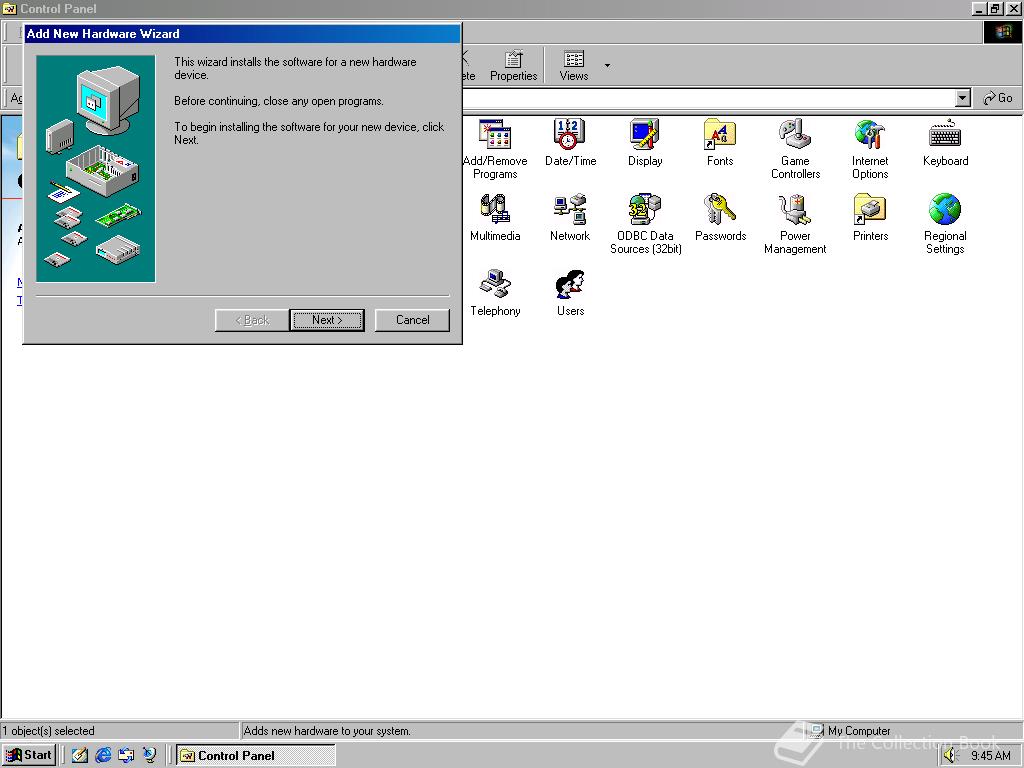Screen dimensions: 1024x768
Task: Click the Views toolbar button
Action: pyautogui.click(x=573, y=65)
